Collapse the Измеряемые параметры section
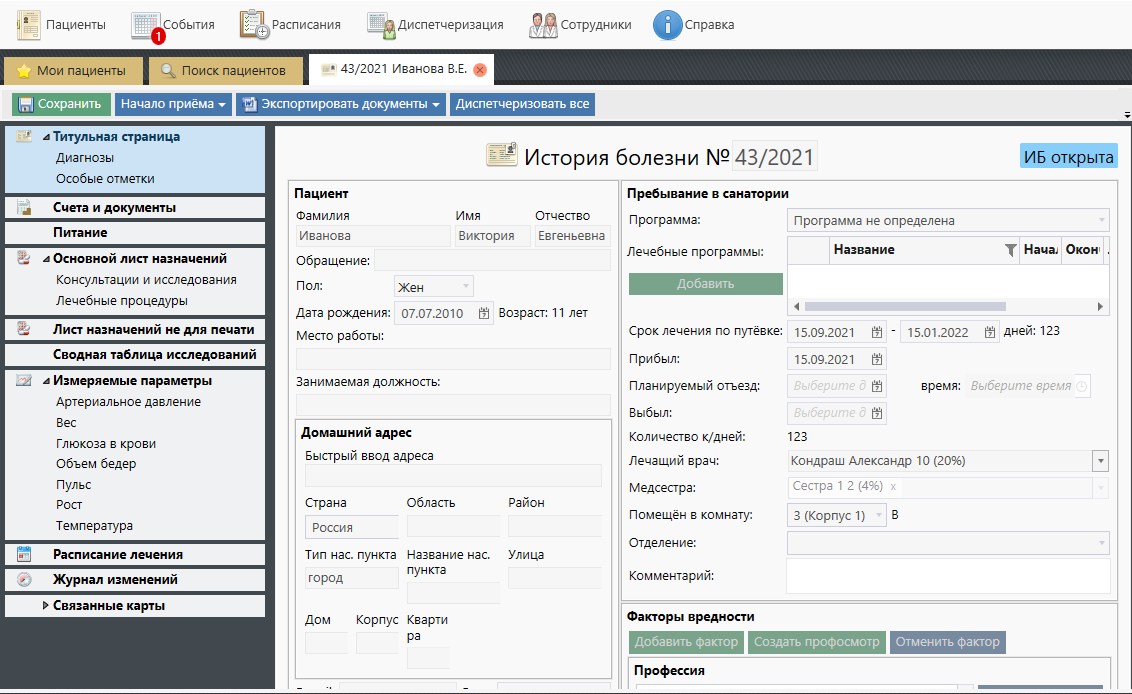 [x=45, y=381]
